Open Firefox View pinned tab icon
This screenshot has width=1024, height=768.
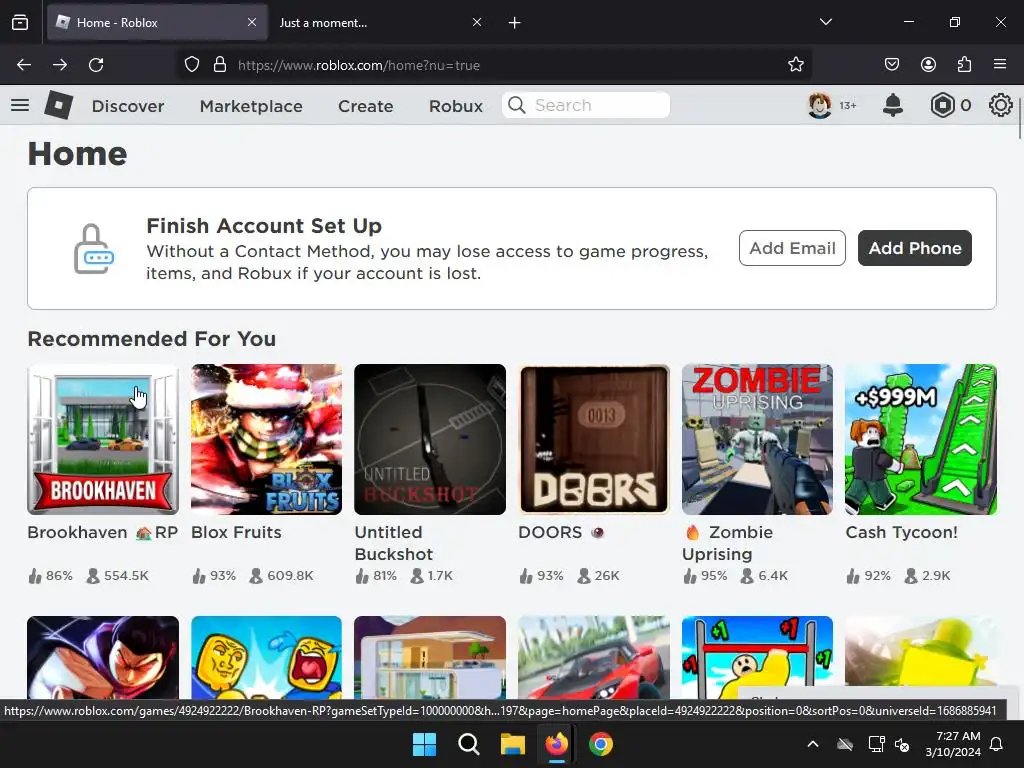click(20, 22)
